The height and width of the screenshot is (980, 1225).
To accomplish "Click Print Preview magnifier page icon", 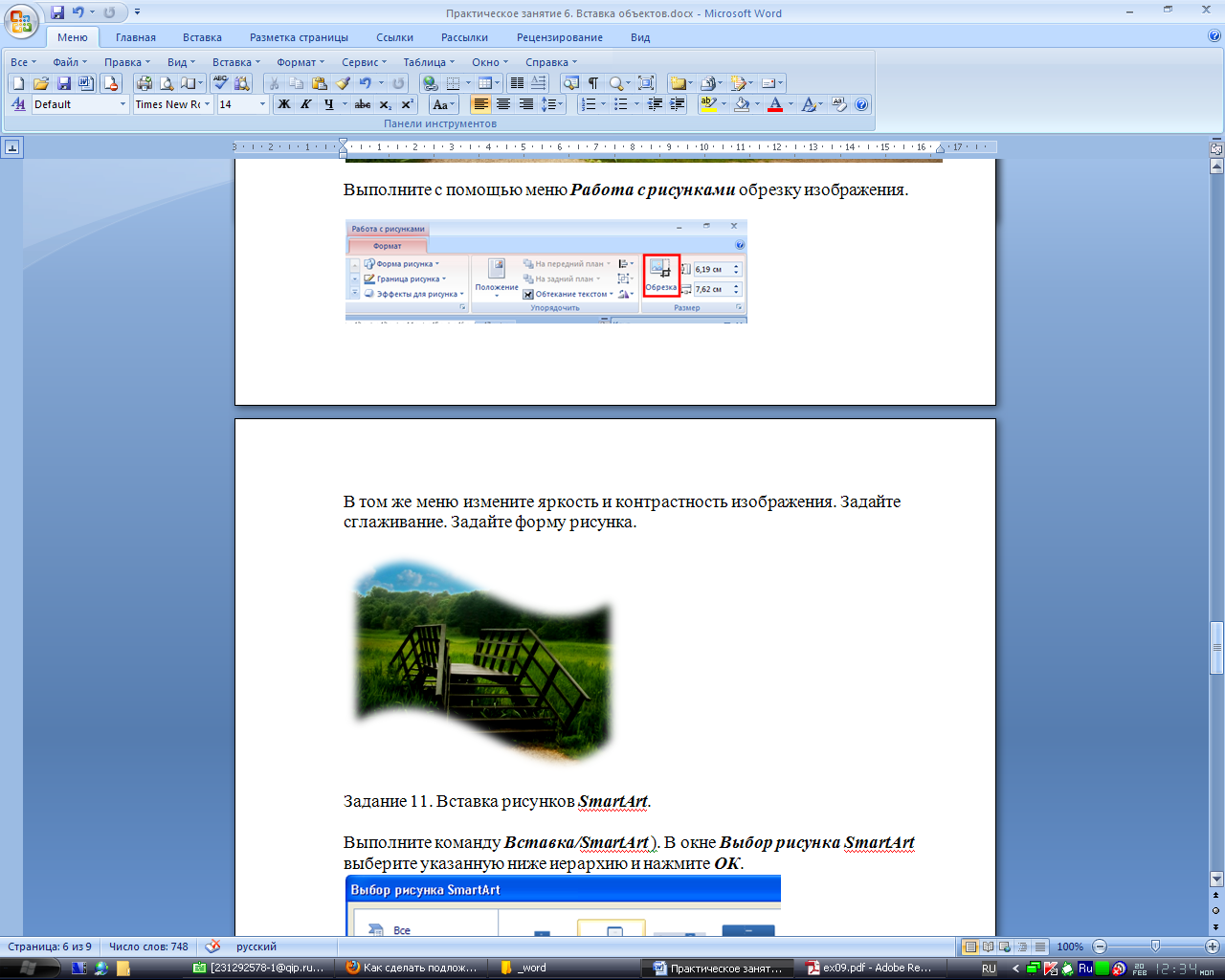I will point(167,83).
